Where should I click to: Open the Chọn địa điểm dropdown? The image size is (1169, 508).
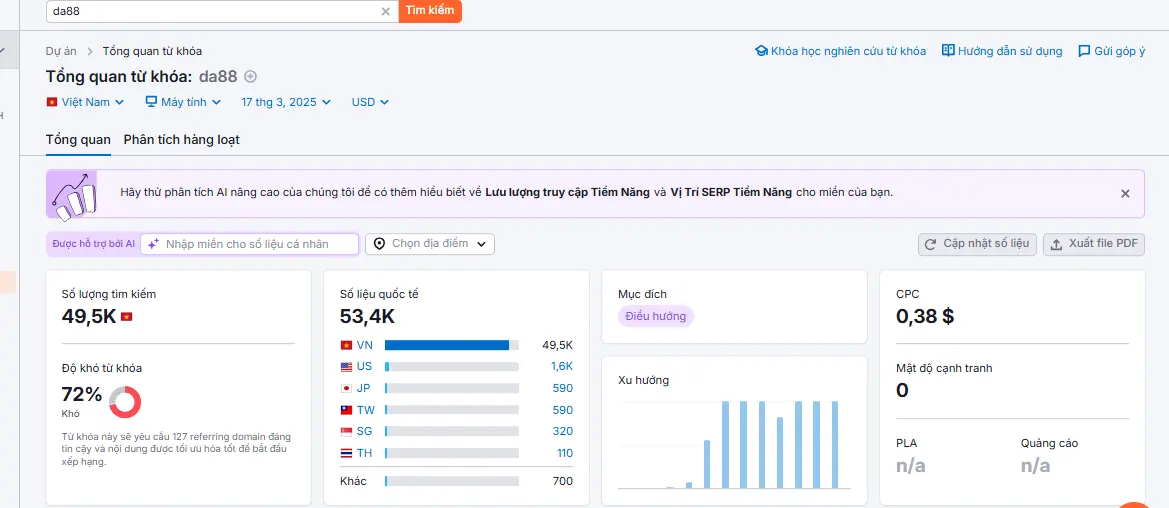[429, 244]
